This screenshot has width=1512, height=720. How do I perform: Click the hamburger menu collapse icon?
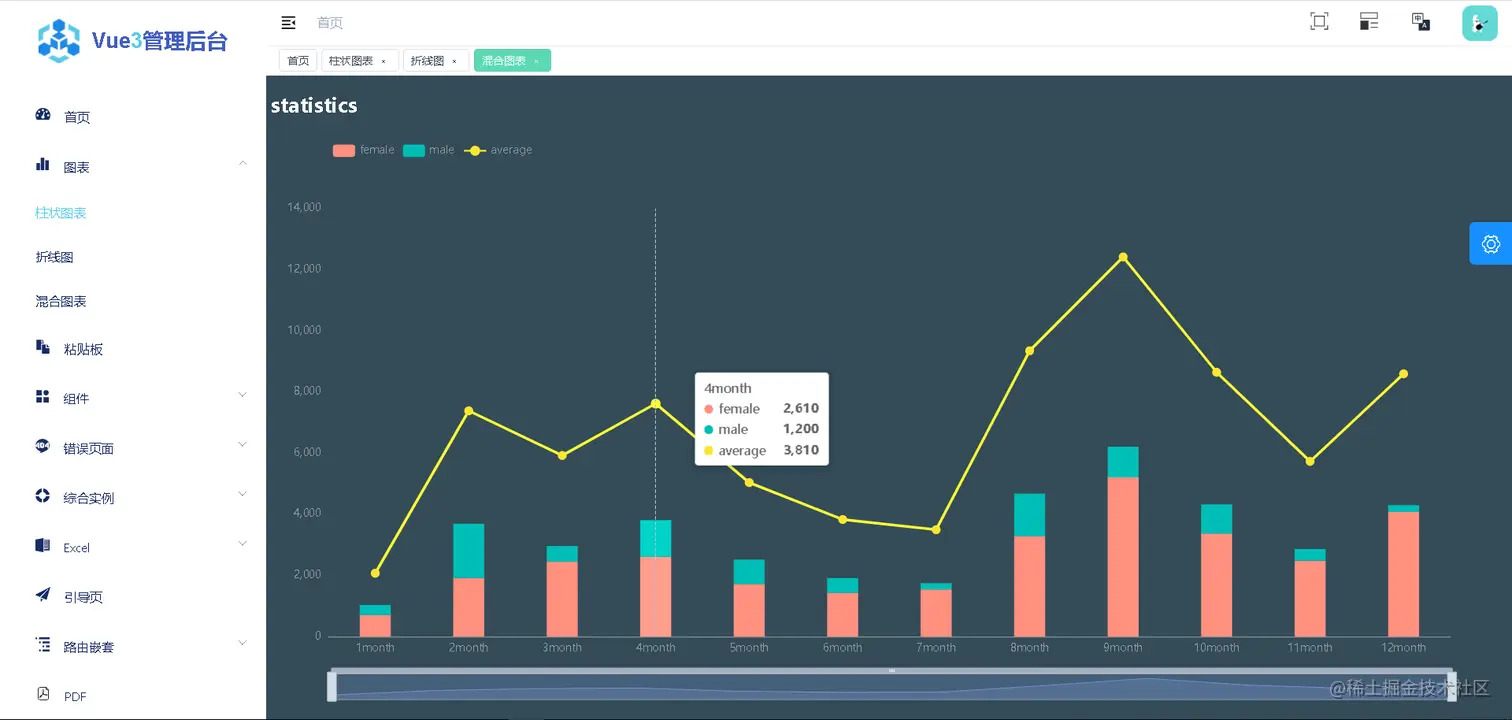coord(288,22)
